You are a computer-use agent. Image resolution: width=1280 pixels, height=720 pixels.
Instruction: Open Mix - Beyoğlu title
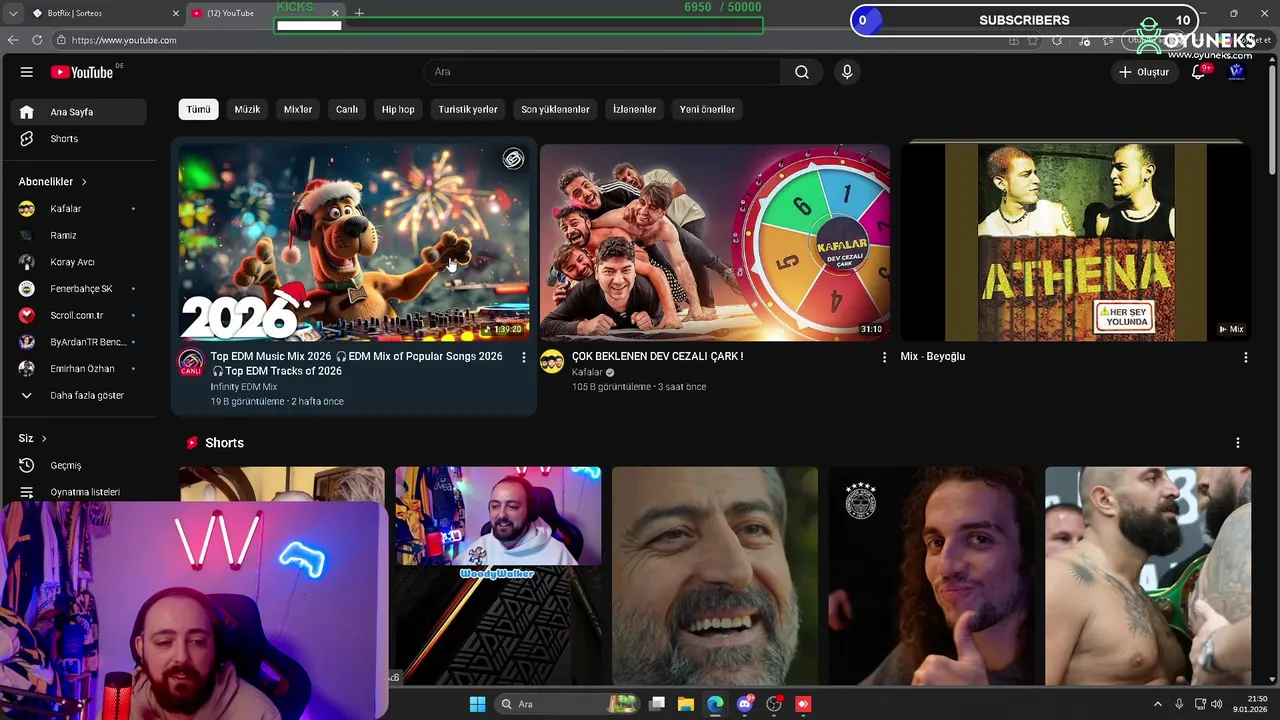(932, 356)
